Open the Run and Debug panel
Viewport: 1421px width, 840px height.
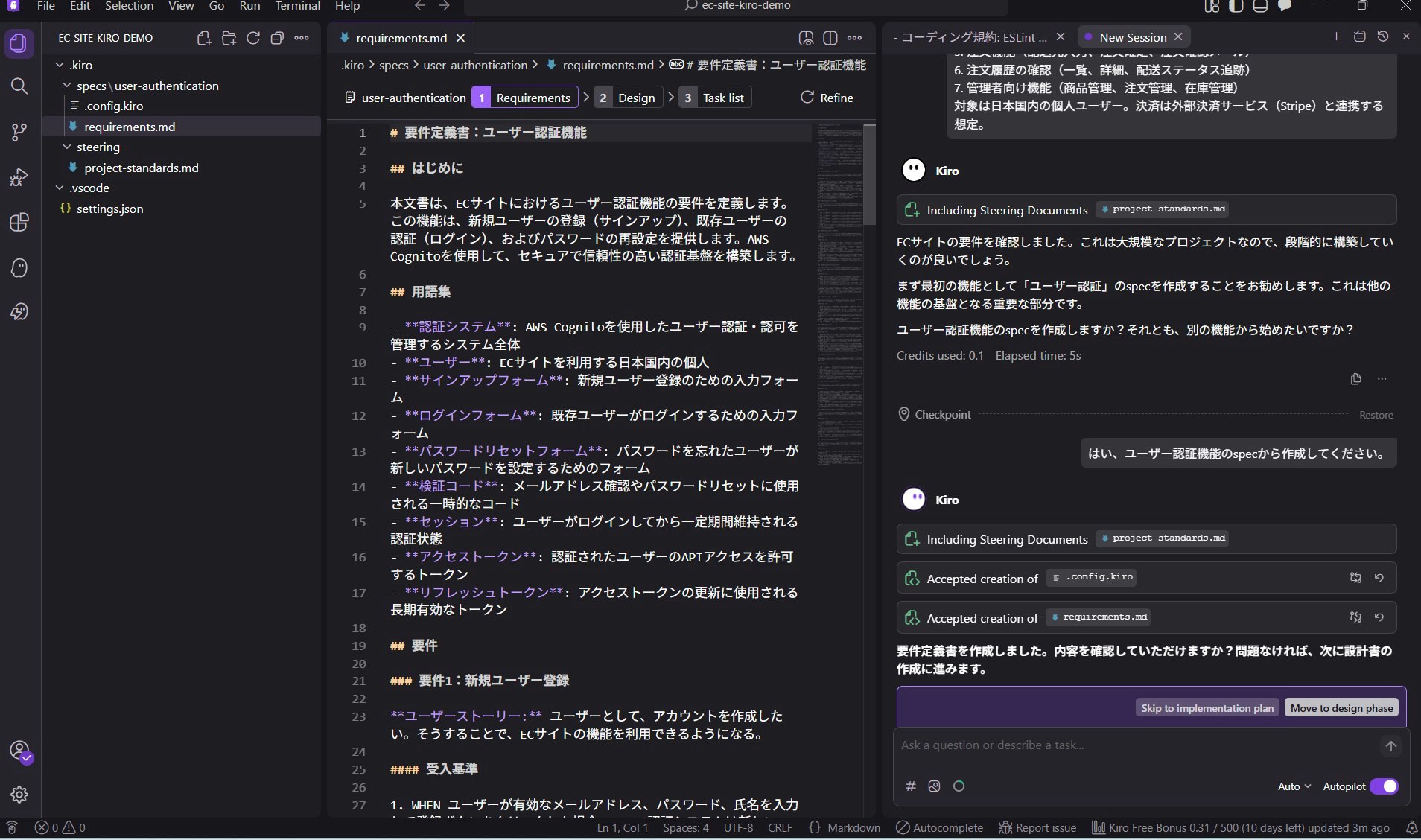point(19,177)
